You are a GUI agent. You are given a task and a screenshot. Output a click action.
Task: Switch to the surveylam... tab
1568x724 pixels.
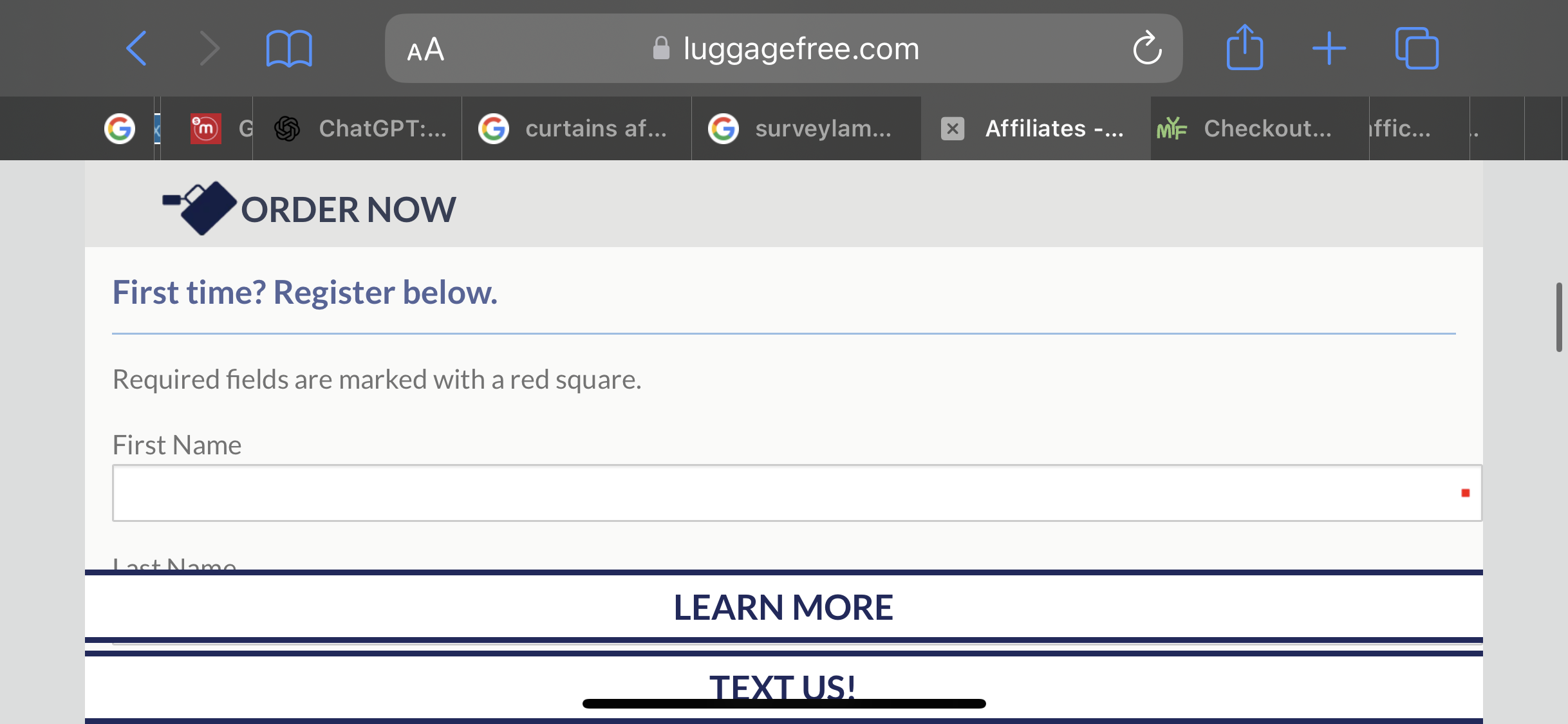[x=807, y=129]
